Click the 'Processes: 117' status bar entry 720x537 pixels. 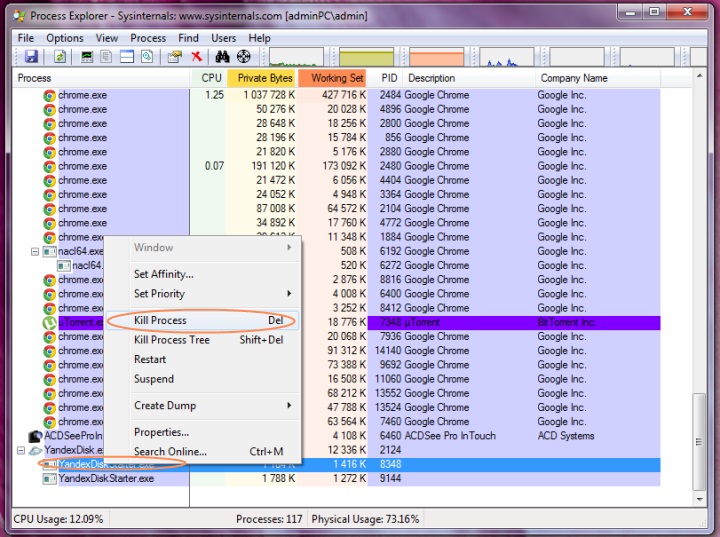[269, 519]
